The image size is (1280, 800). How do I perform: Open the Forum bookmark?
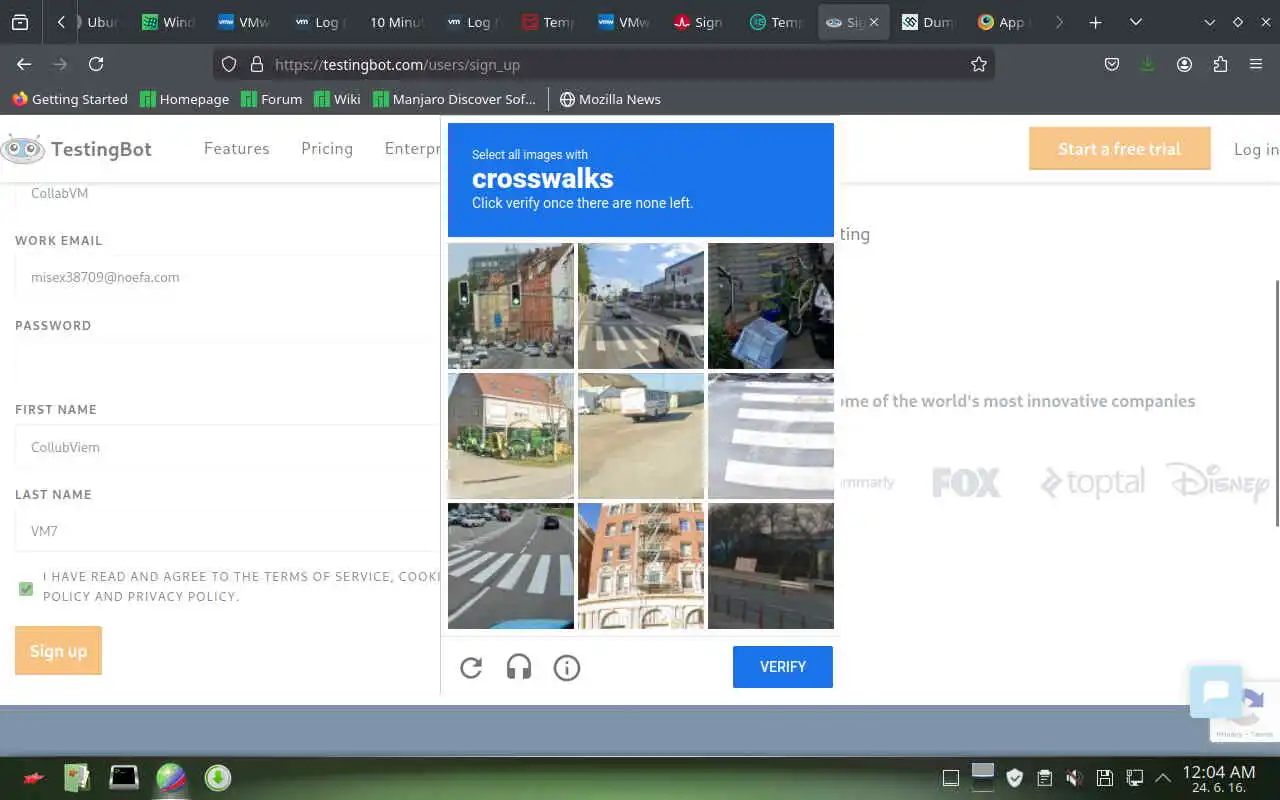[x=272, y=99]
